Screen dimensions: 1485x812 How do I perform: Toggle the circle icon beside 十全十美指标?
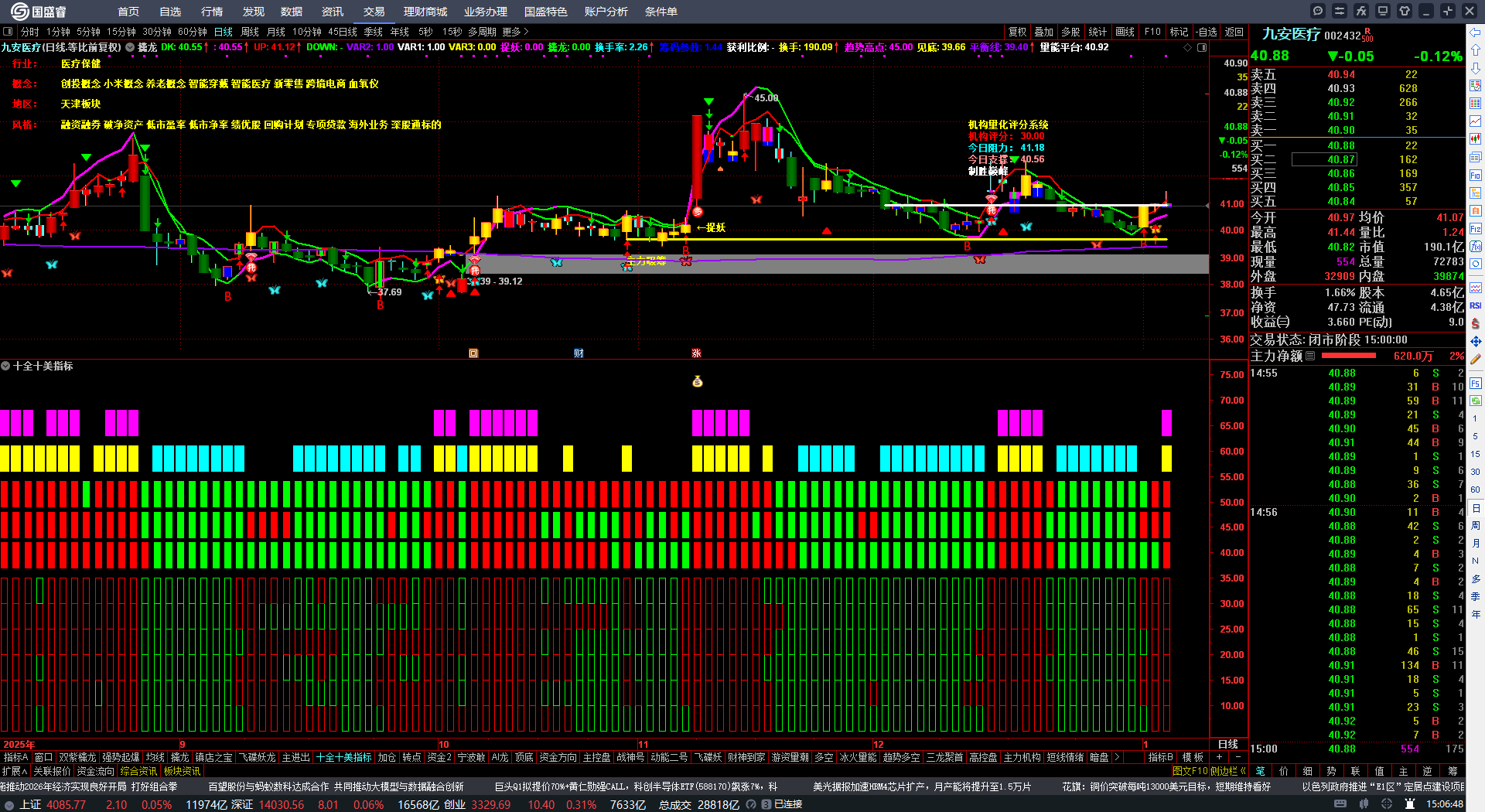(x=5, y=366)
